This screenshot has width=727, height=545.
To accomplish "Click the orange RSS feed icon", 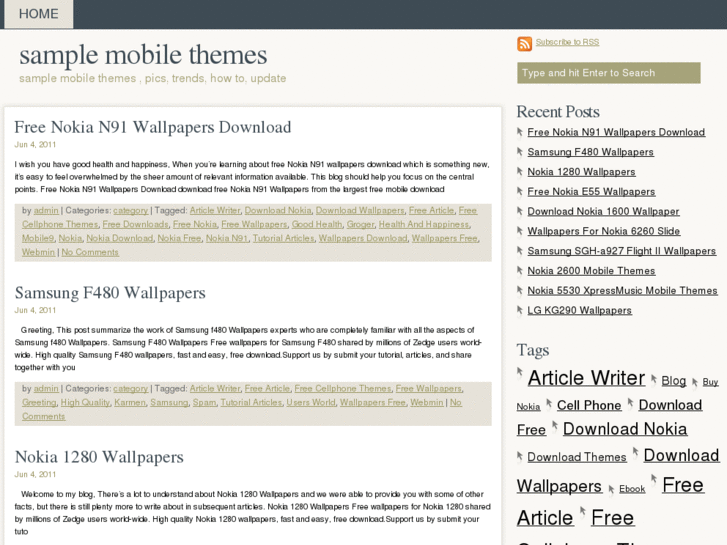I will pos(524,44).
